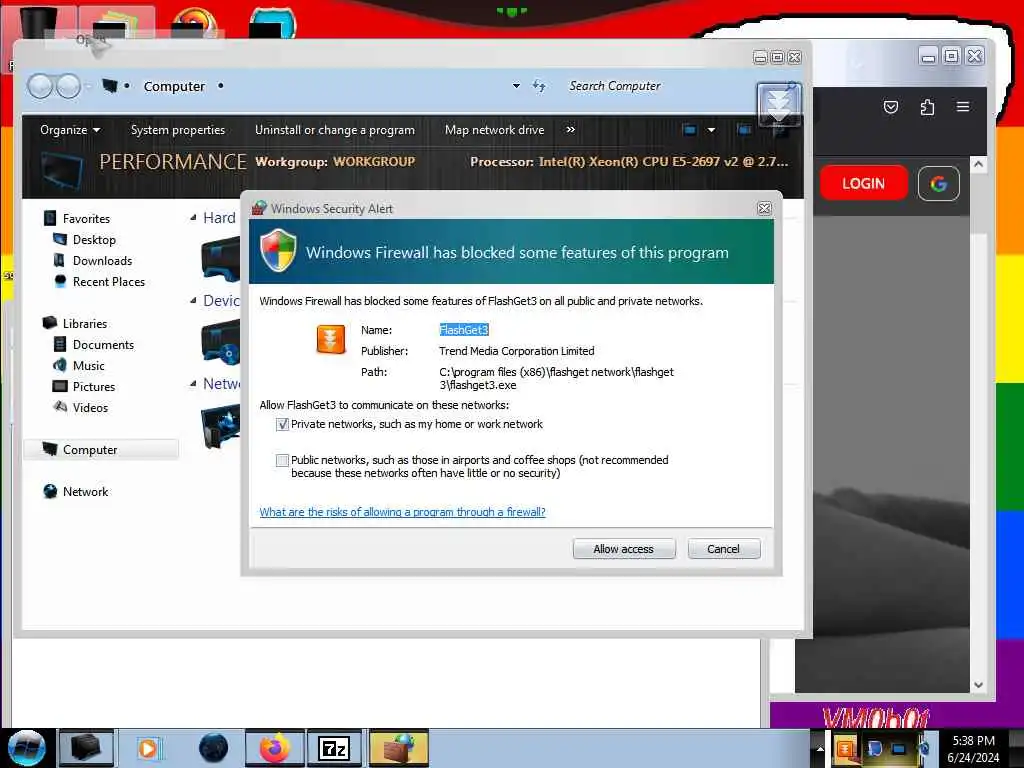The height and width of the screenshot is (768, 1024).
Task: Open the Pocket icon in Firefox toolbar
Action: [891, 107]
